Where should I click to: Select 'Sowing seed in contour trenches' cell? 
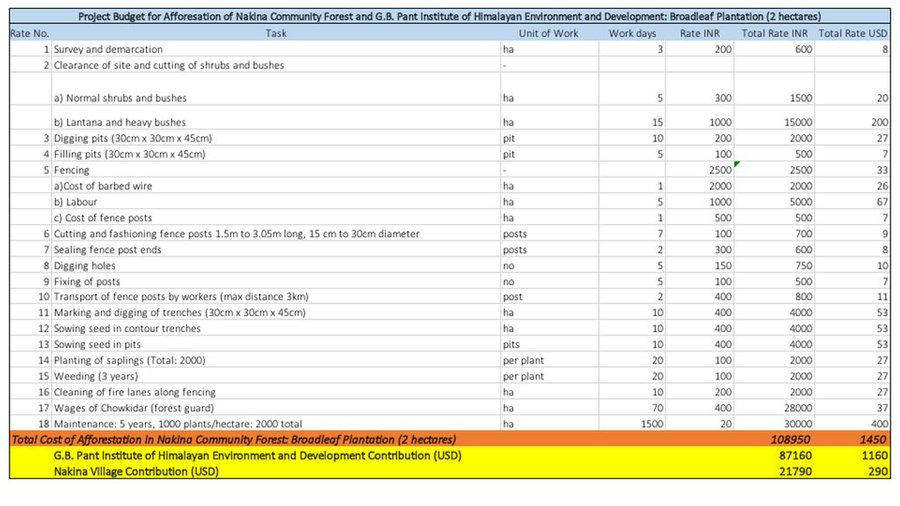click(276, 329)
